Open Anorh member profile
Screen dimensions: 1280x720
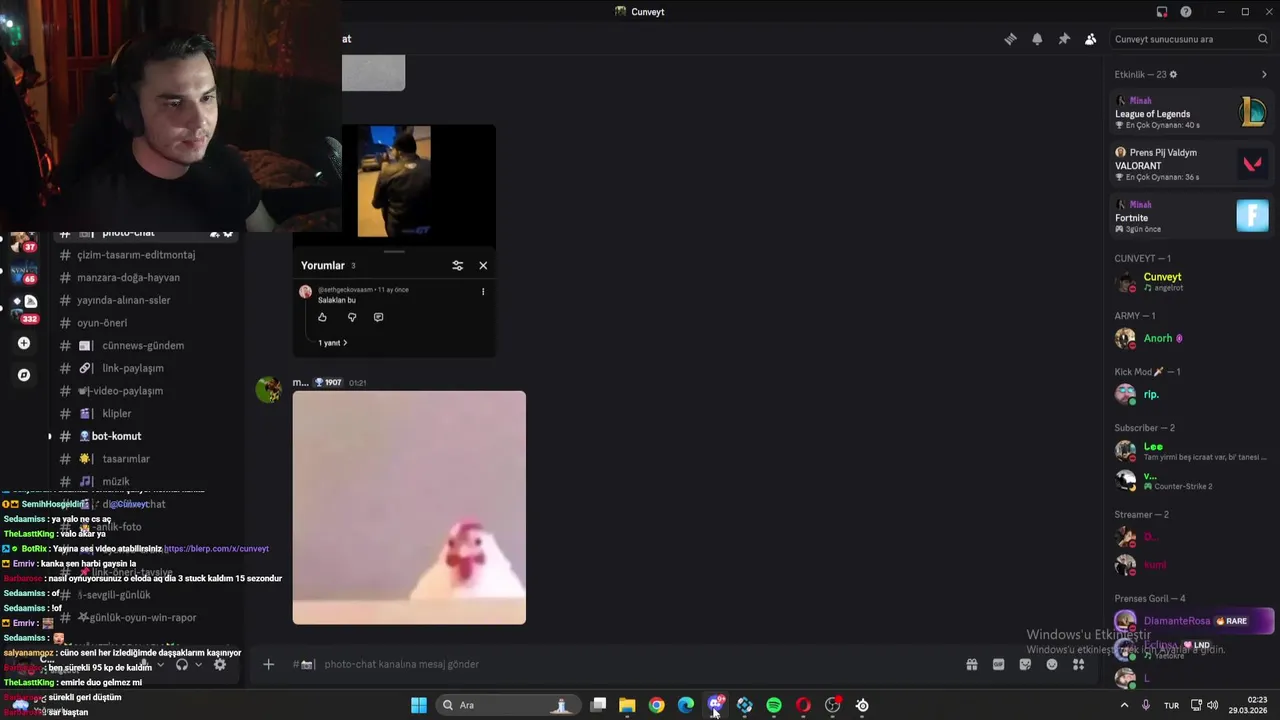pyautogui.click(x=1190, y=338)
